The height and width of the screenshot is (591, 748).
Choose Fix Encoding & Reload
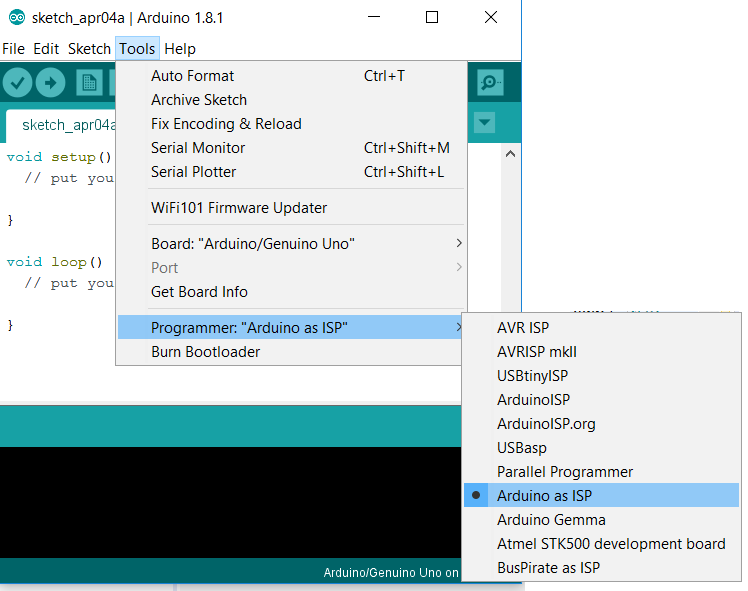(x=291, y=124)
